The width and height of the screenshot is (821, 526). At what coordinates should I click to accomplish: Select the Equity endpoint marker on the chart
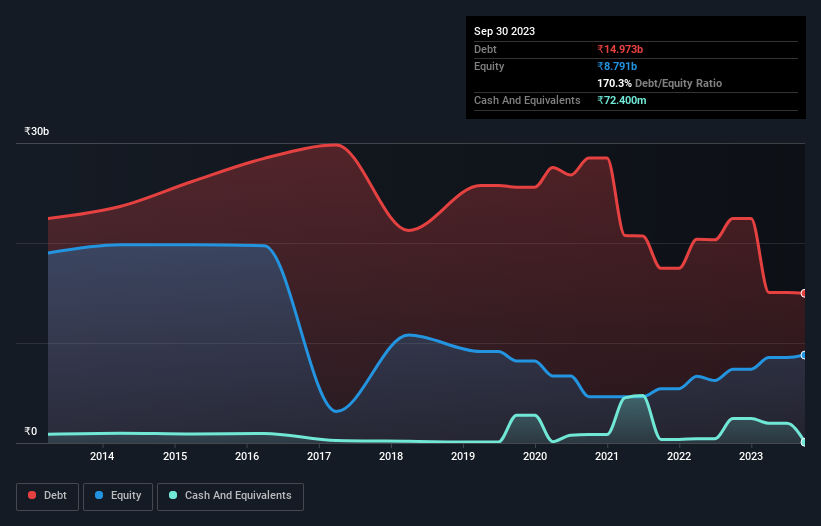pyautogui.click(x=804, y=355)
